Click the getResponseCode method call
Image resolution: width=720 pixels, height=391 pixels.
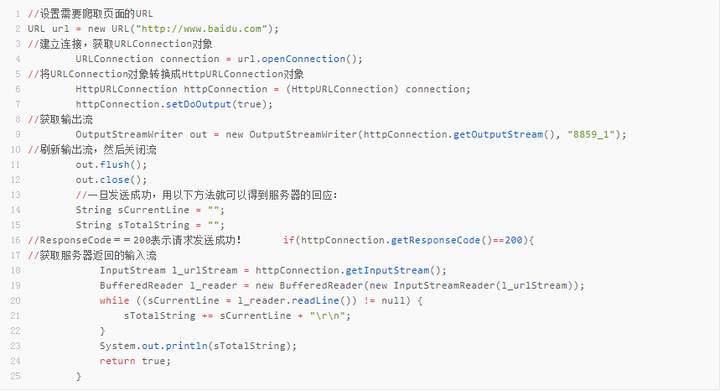[x=435, y=240]
